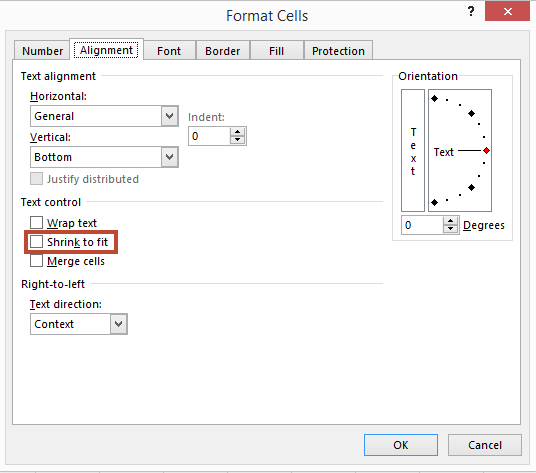536x473 pixels.
Task: Select the Alignment tab
Action: point(106,50)
